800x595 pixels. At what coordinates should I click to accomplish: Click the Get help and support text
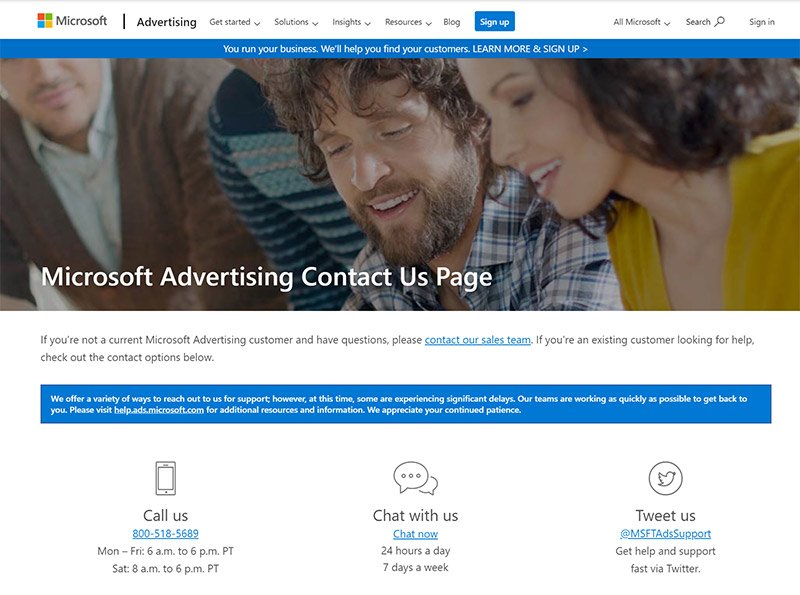coord(665,551)
